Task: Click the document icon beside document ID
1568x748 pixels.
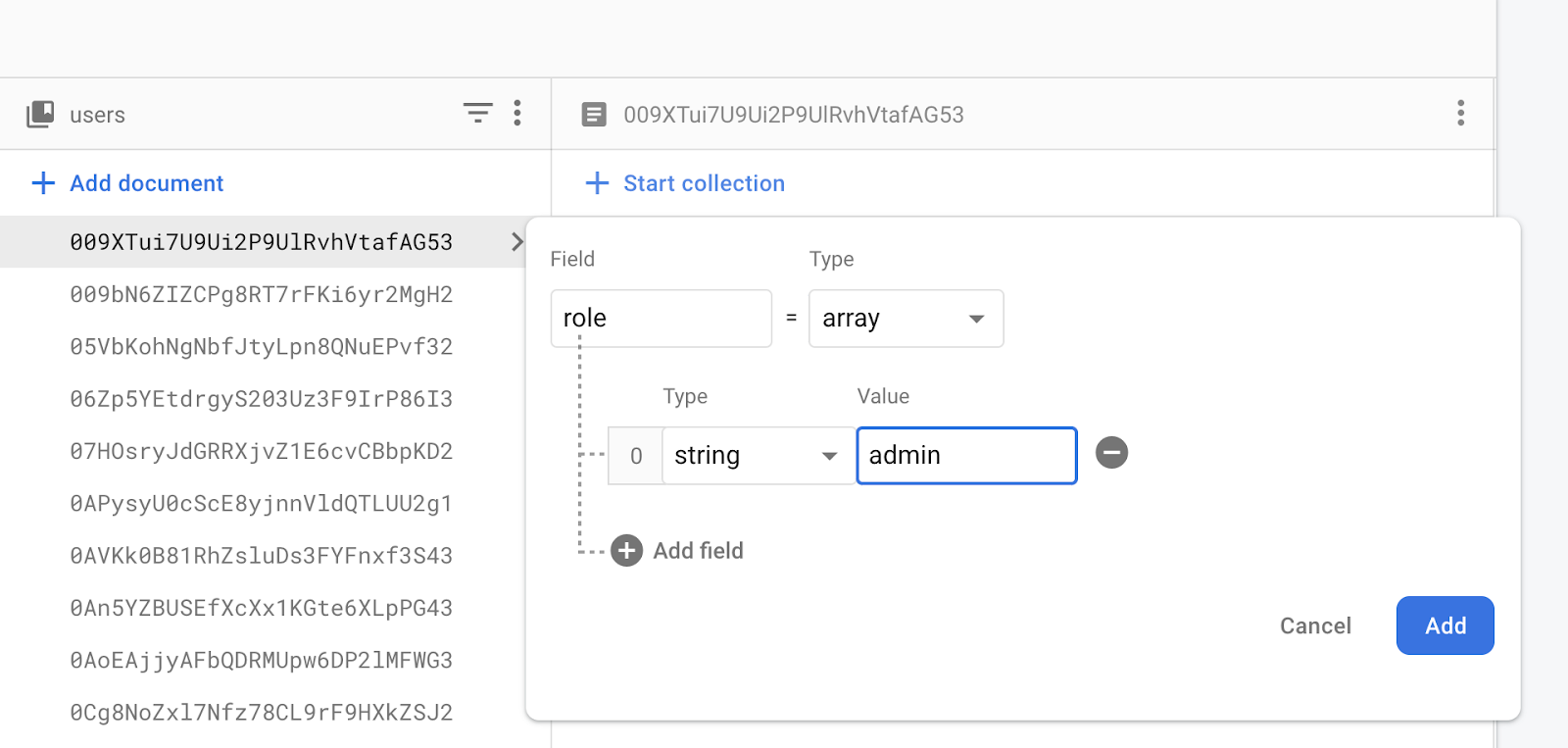Action: 594,115
